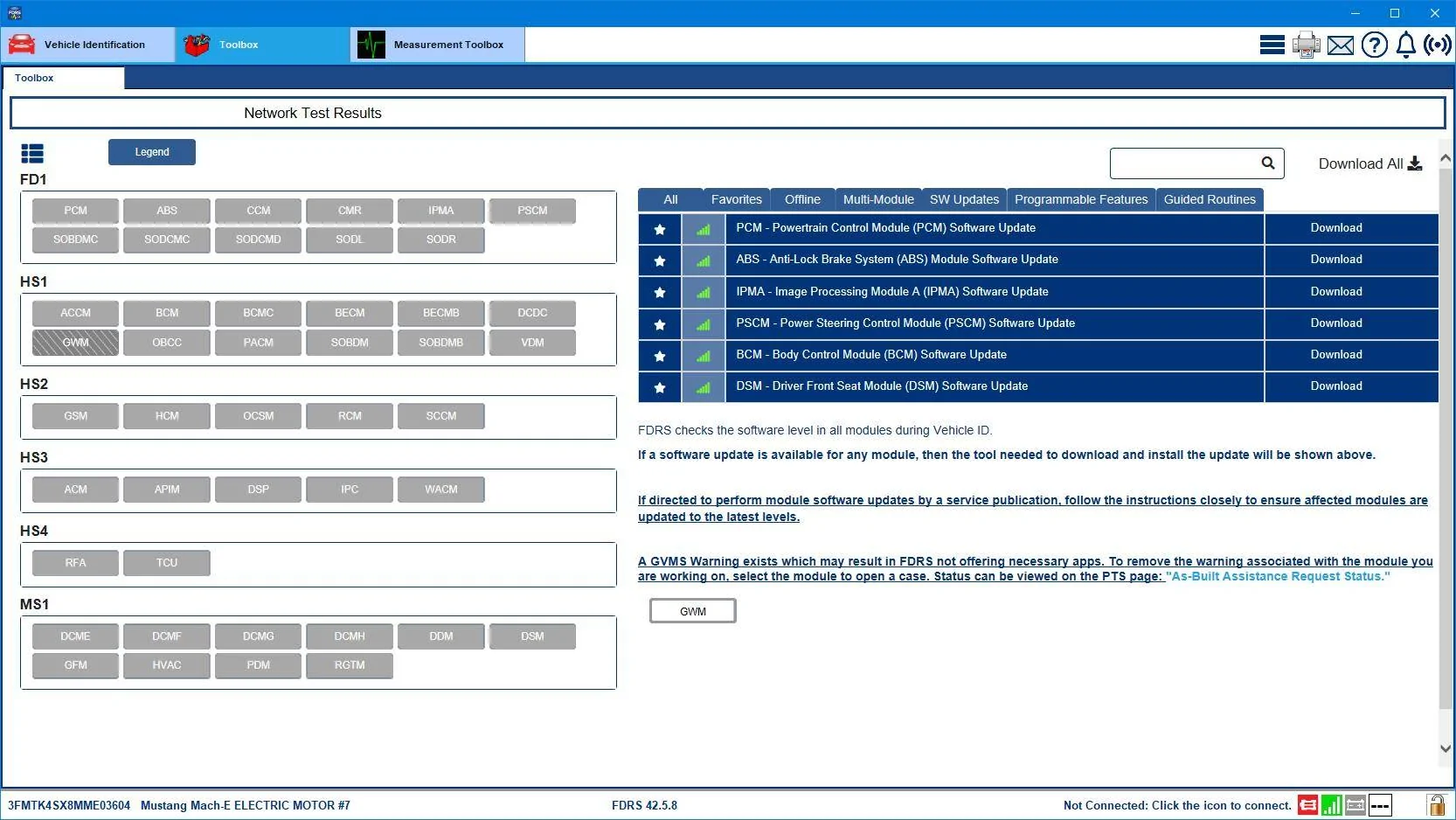Click the Toolbox sub-tab under the main tabs
The width and height of the screenshot is (1456, 820).
(x=63, y=78)
